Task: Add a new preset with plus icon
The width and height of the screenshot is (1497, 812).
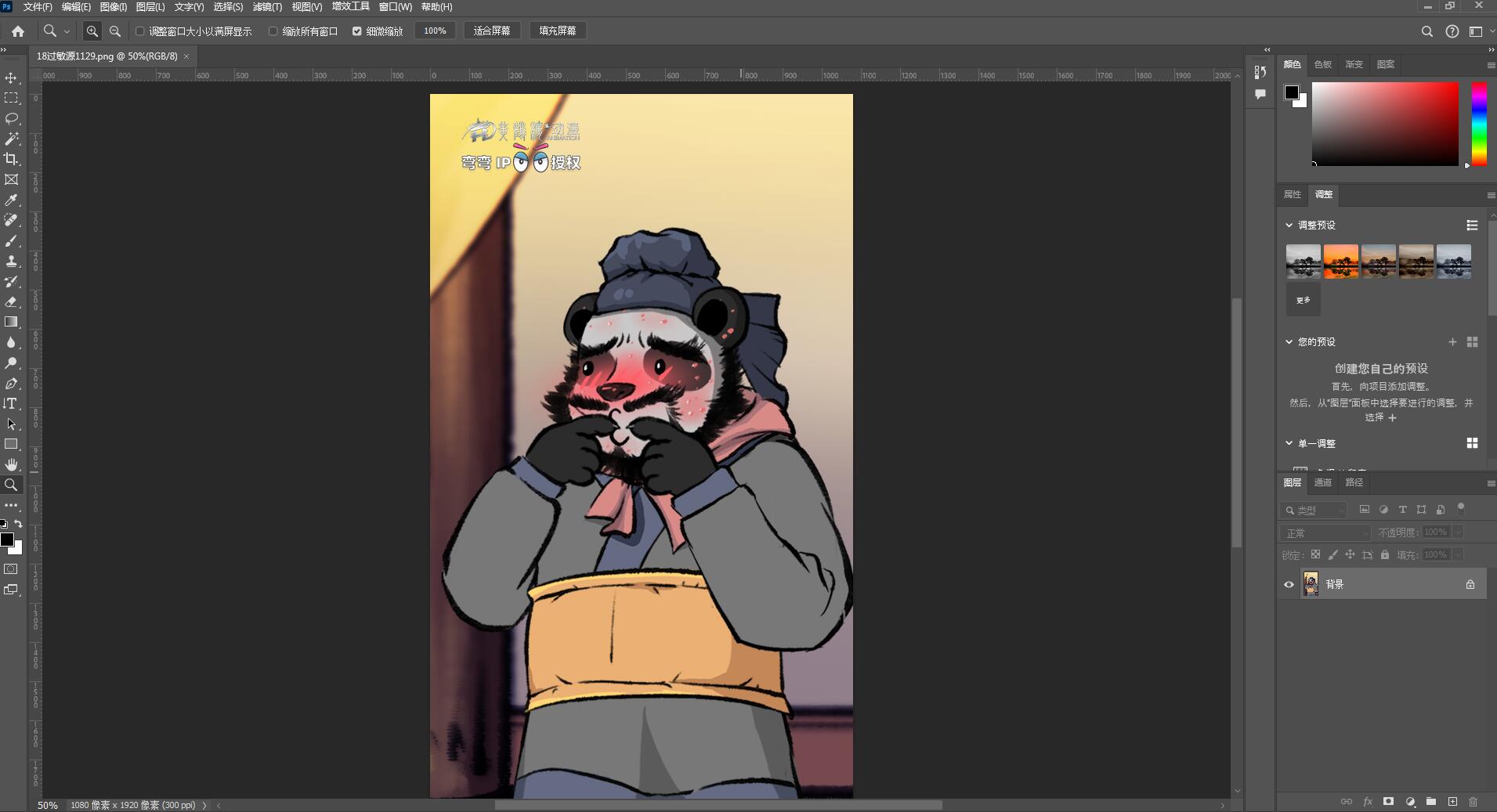Action: pyautogui.click(x=1452, y=342)
